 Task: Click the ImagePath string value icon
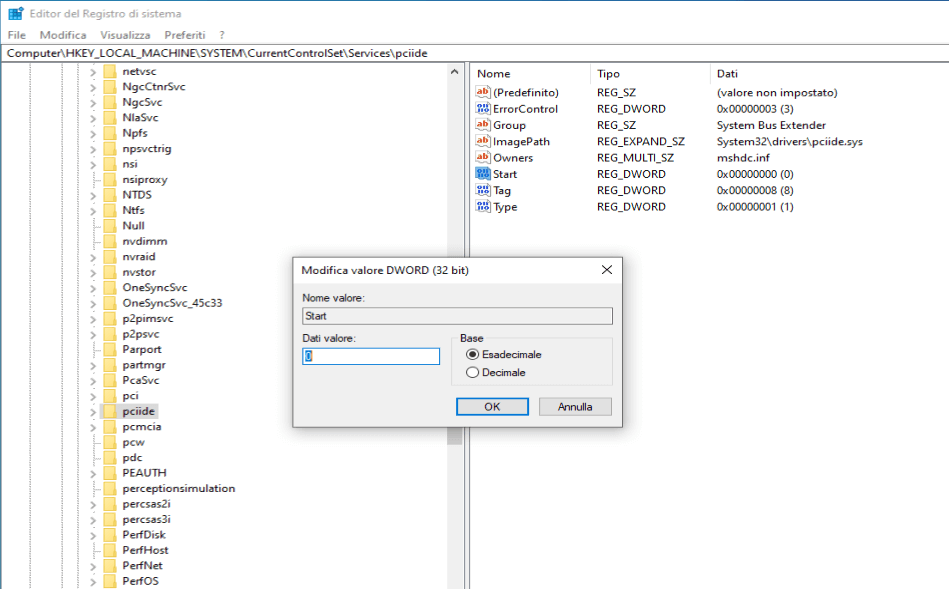483,142
